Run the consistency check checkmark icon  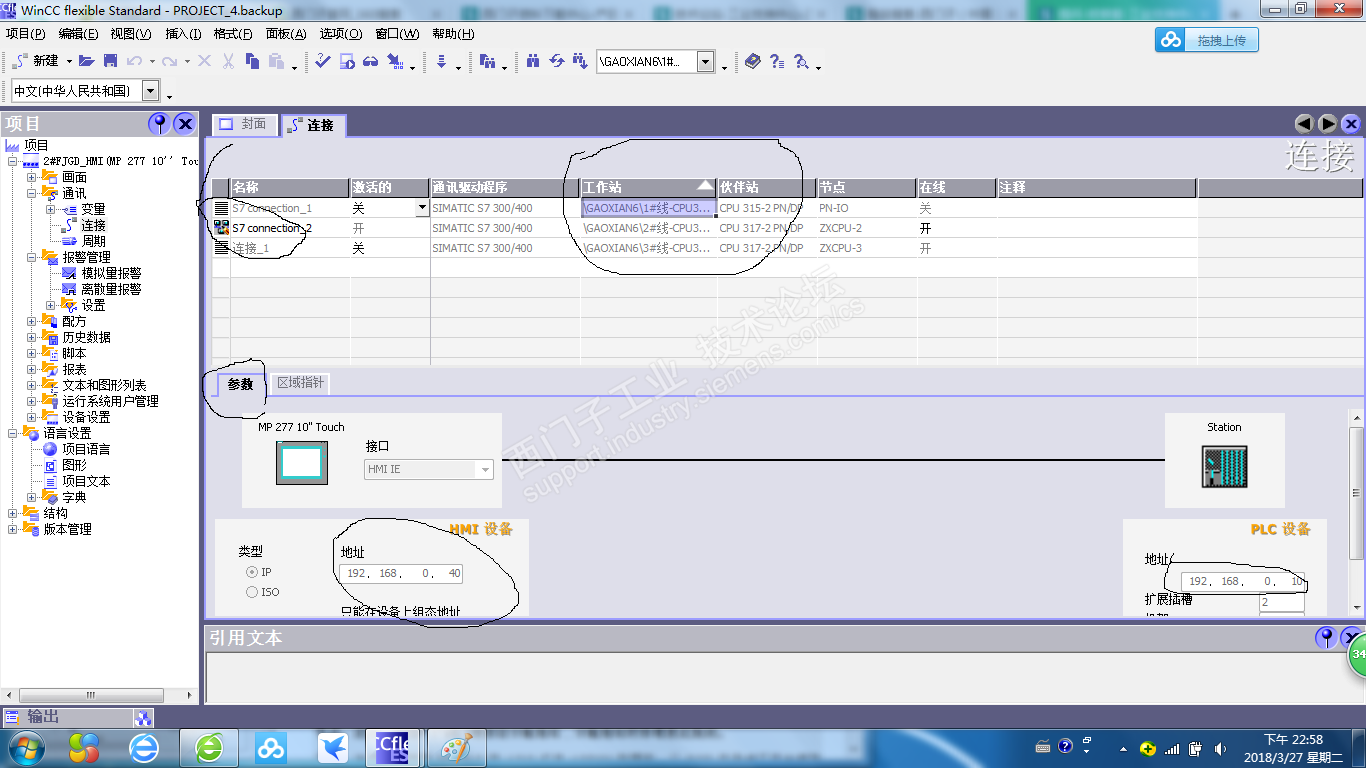pos(322,61)
